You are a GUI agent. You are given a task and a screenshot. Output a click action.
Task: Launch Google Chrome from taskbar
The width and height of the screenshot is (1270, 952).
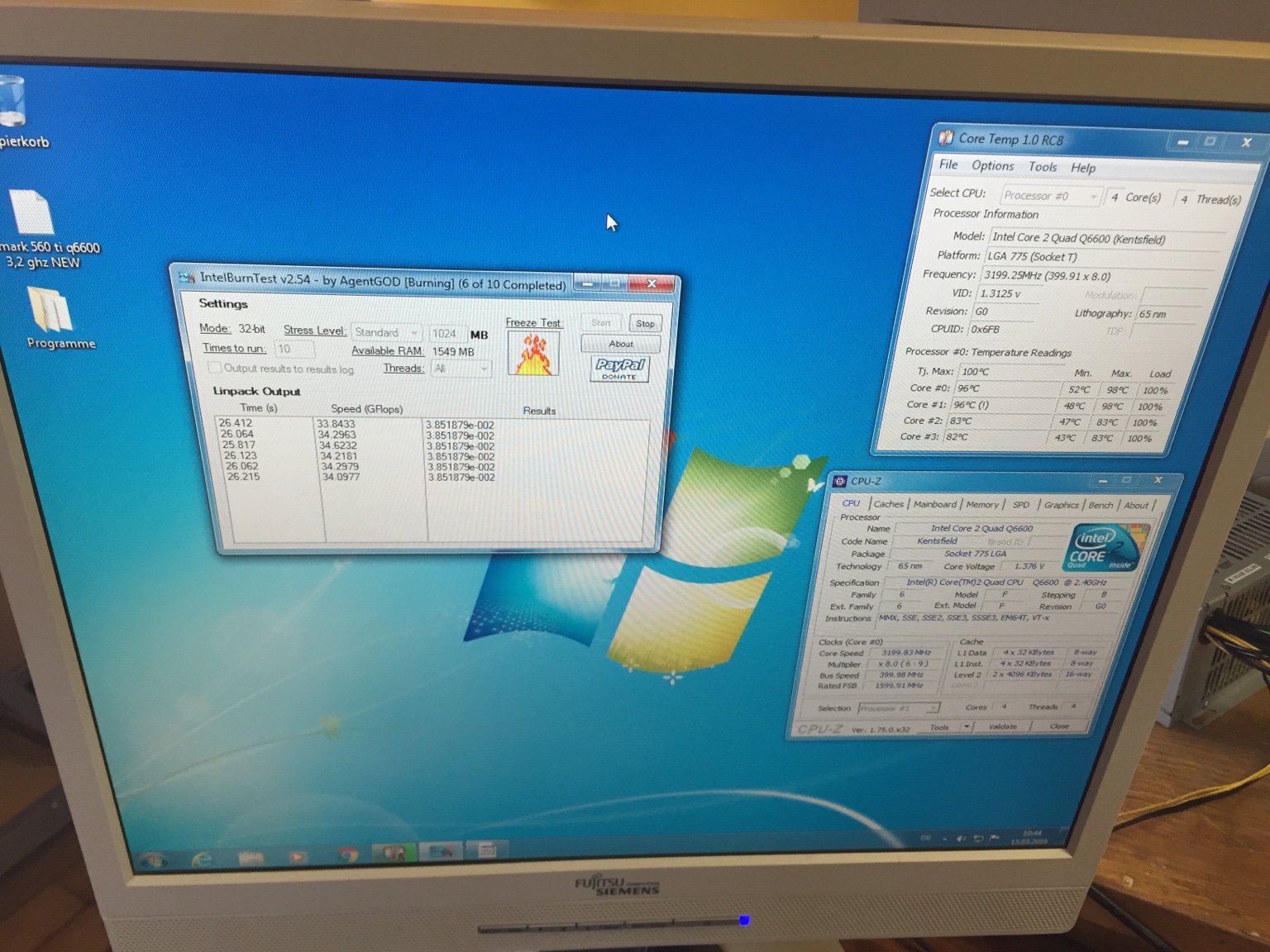348,854
